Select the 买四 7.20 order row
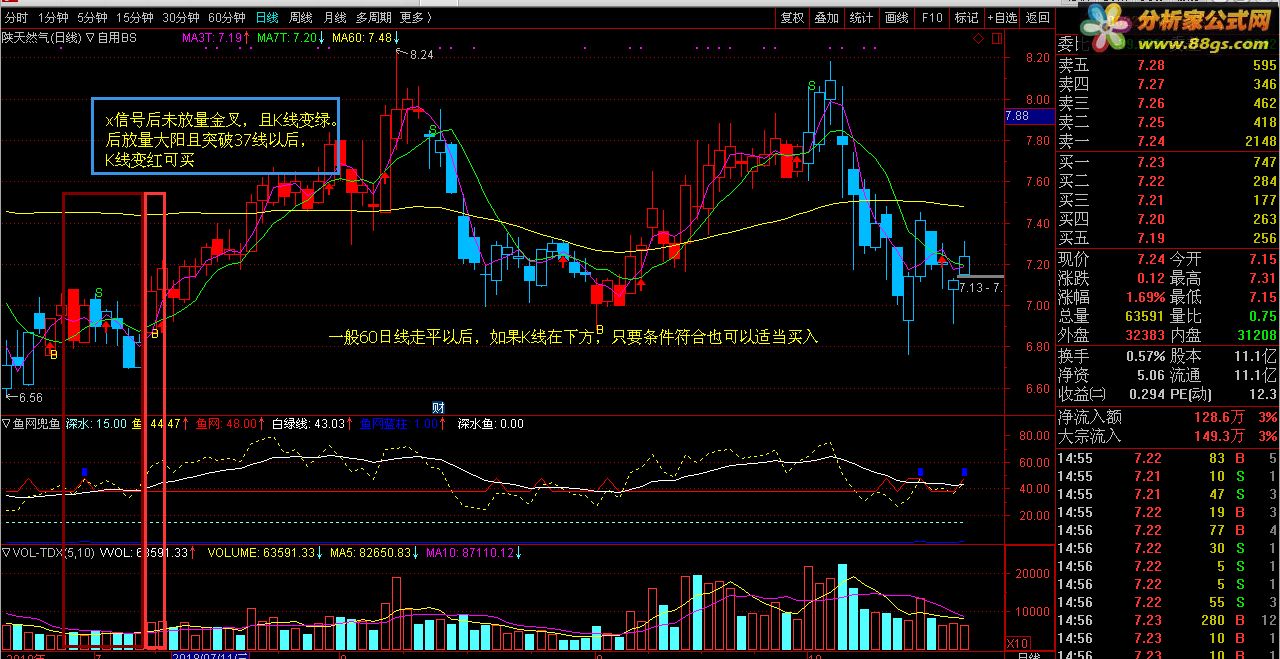This screenshot has width=1280, height=659. tap(1168, 219)
